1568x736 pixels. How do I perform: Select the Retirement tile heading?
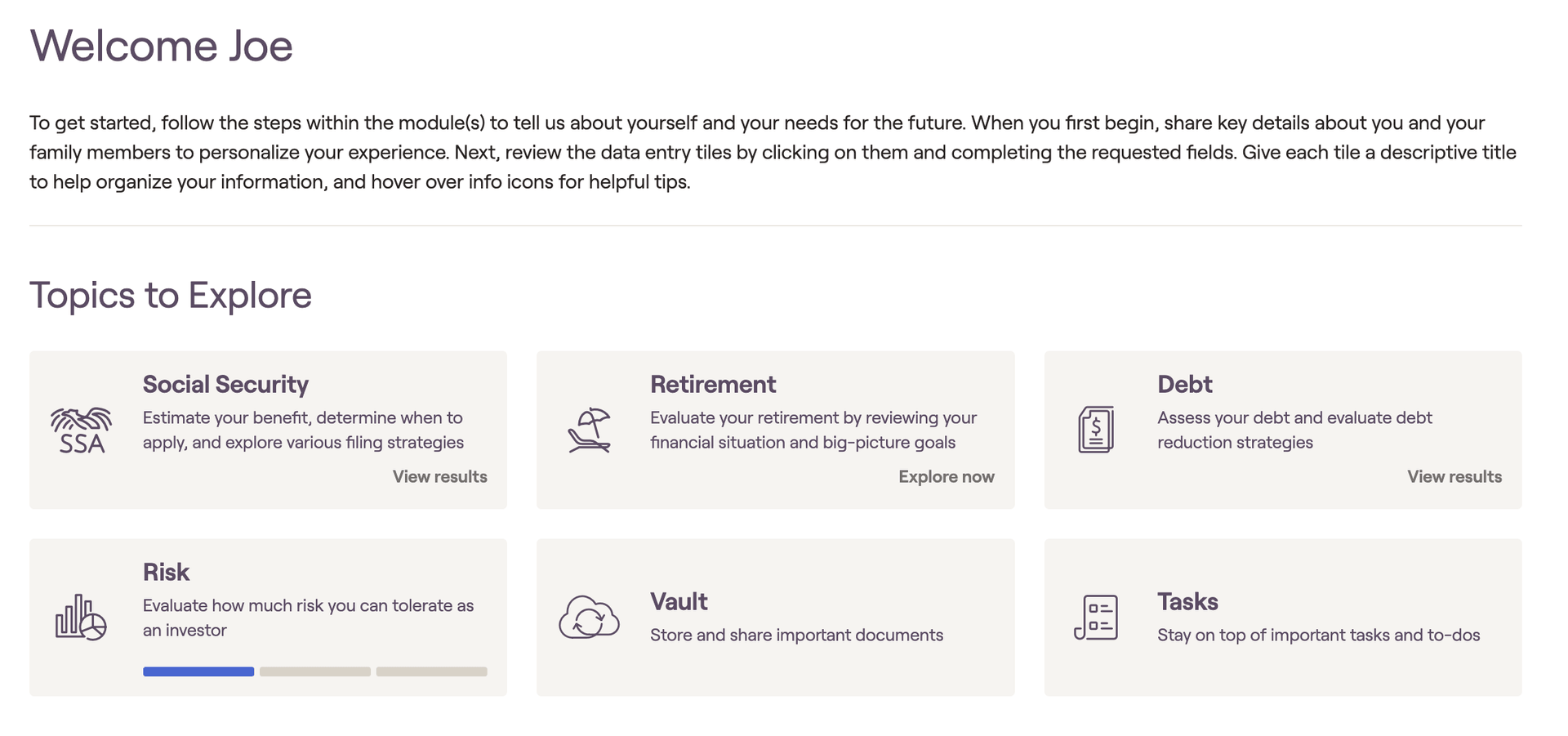point(713,385)
